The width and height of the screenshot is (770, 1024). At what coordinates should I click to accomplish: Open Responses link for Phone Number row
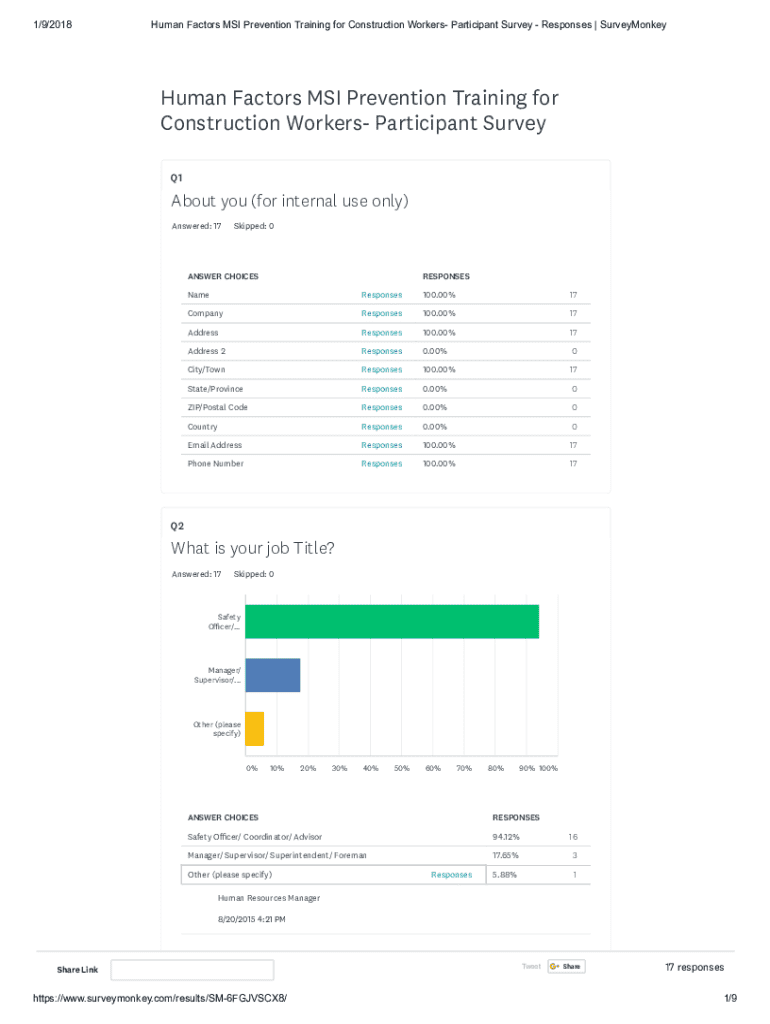381,464
